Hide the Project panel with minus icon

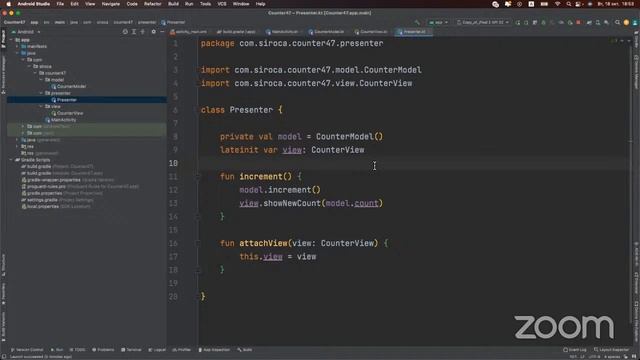coord(162,32)
